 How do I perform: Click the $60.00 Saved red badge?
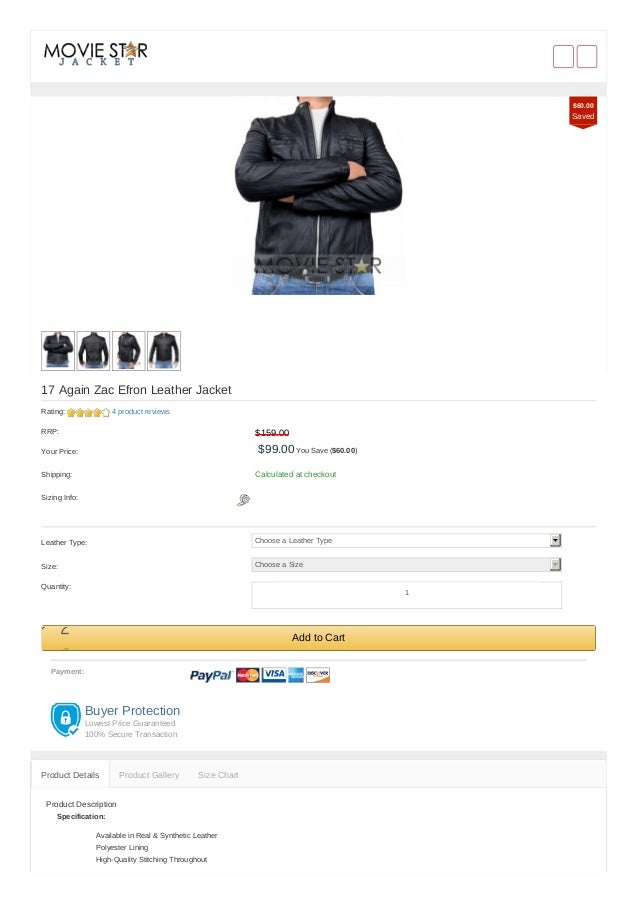583,112
